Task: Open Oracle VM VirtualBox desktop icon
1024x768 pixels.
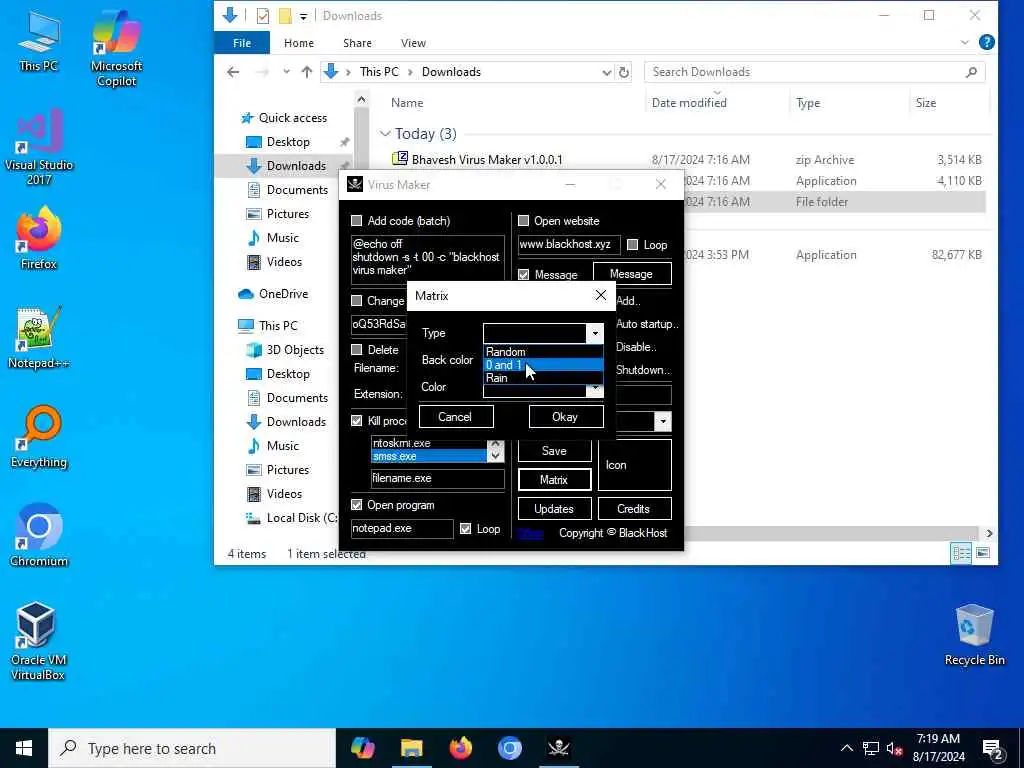Action: coord(38,641)
